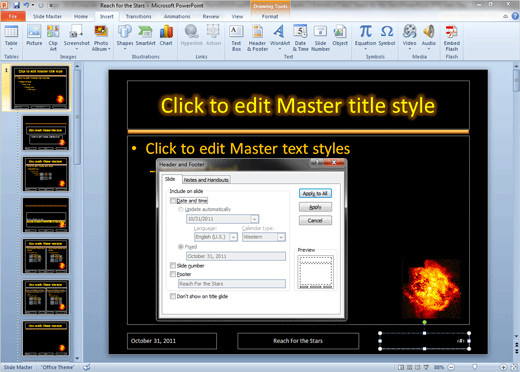Click the Date & Time icon
Image resolution: width=520 pixels, height=372 pixels.
(x=300, y=37)
